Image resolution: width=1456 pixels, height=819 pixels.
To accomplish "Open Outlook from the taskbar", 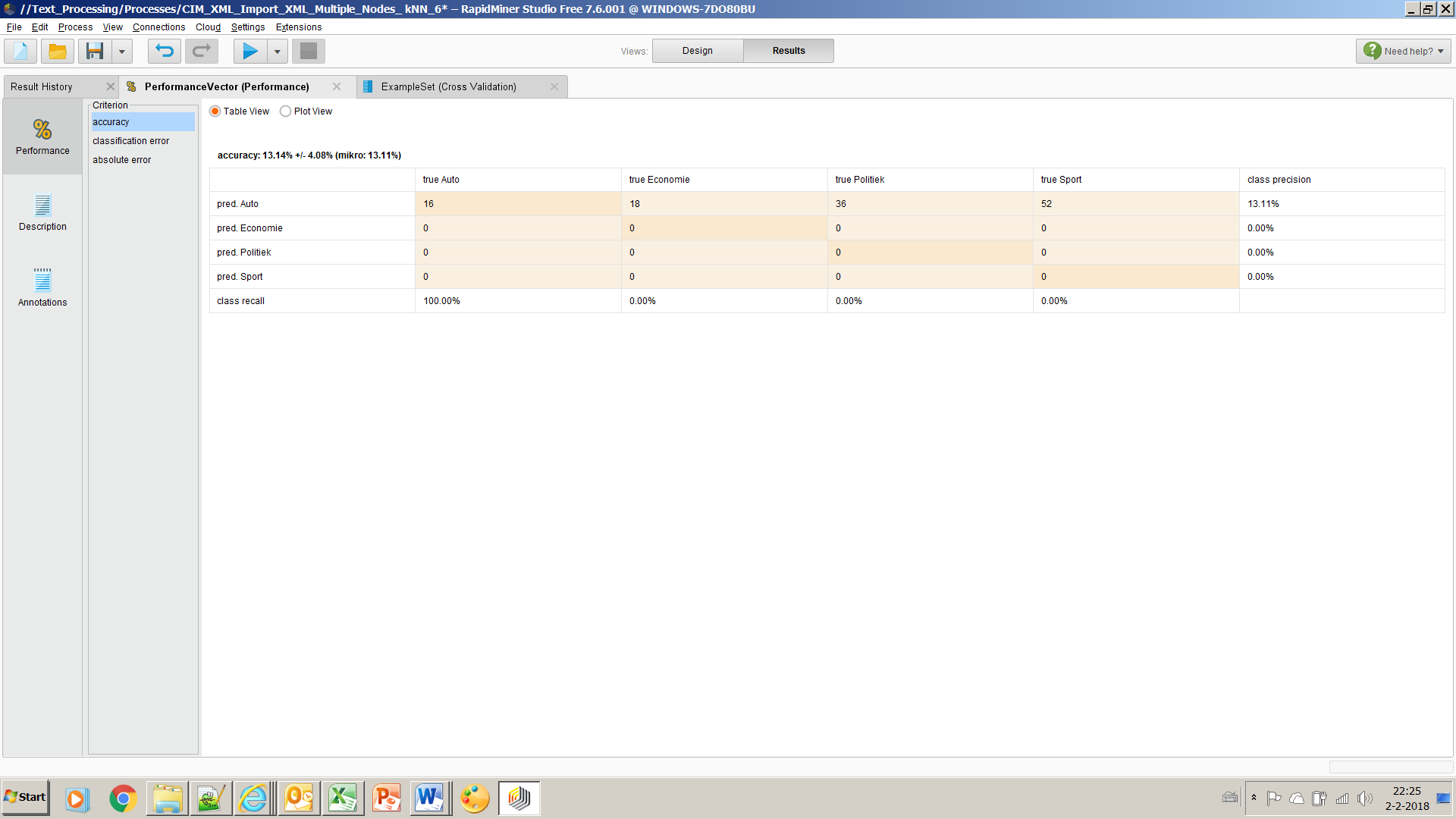I will coord(299,799).
